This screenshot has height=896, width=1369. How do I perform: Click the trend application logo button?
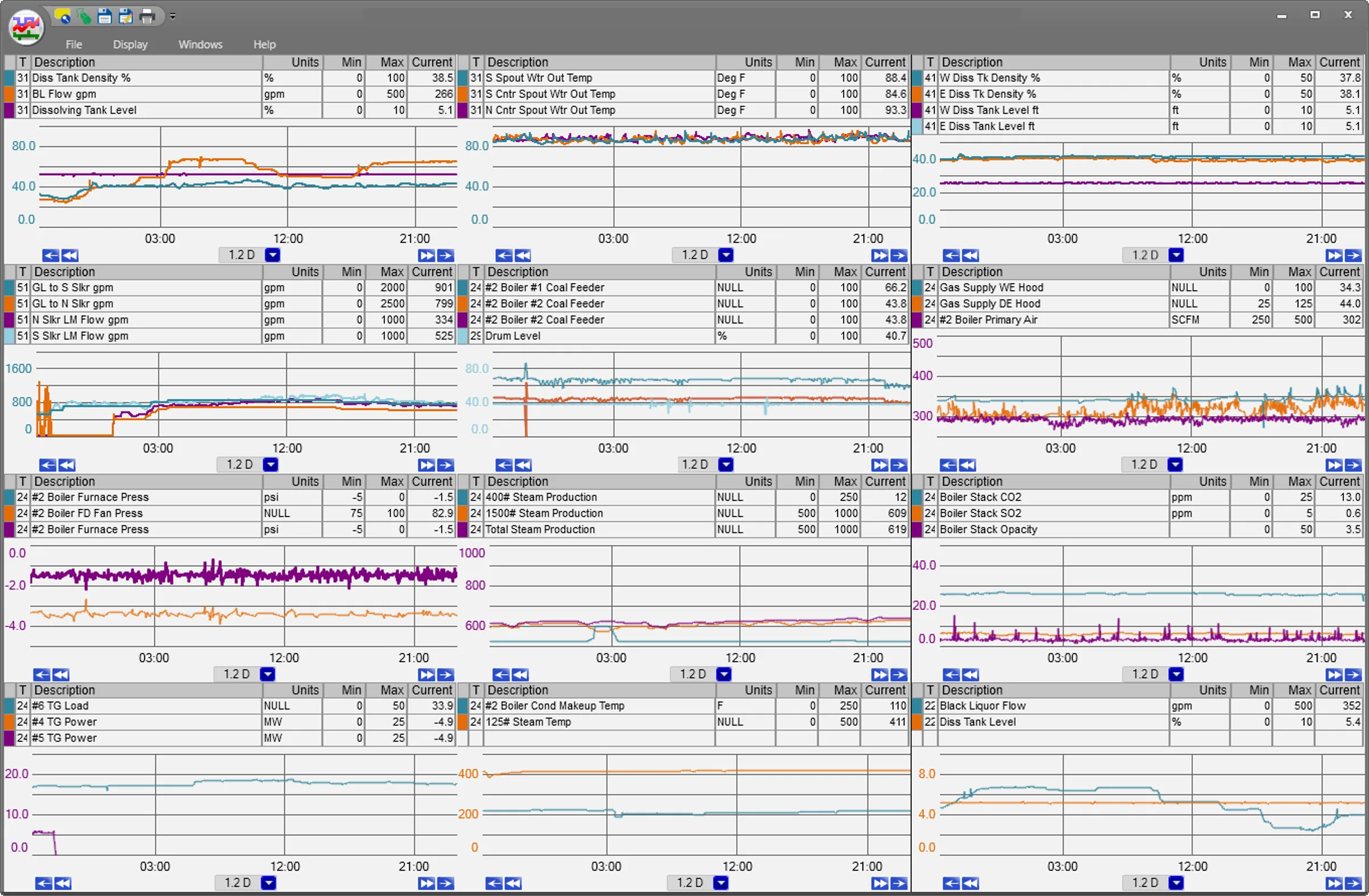[x=26, y=27]
